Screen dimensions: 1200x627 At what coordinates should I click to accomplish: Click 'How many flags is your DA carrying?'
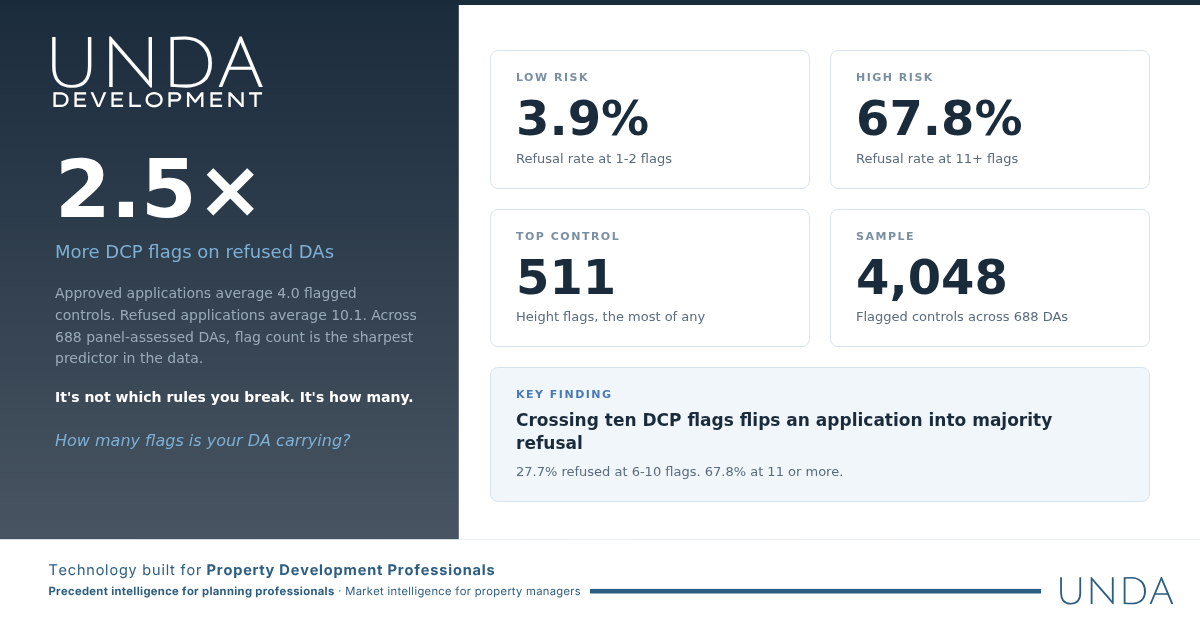tap(202, 440)
